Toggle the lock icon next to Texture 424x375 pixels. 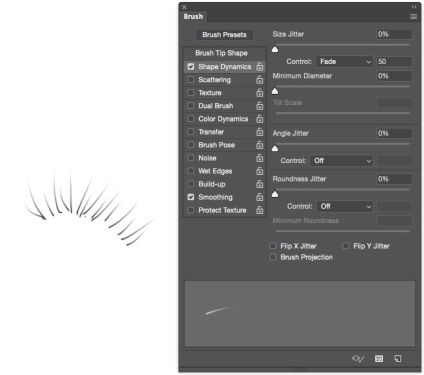click(x=260, y=93)
